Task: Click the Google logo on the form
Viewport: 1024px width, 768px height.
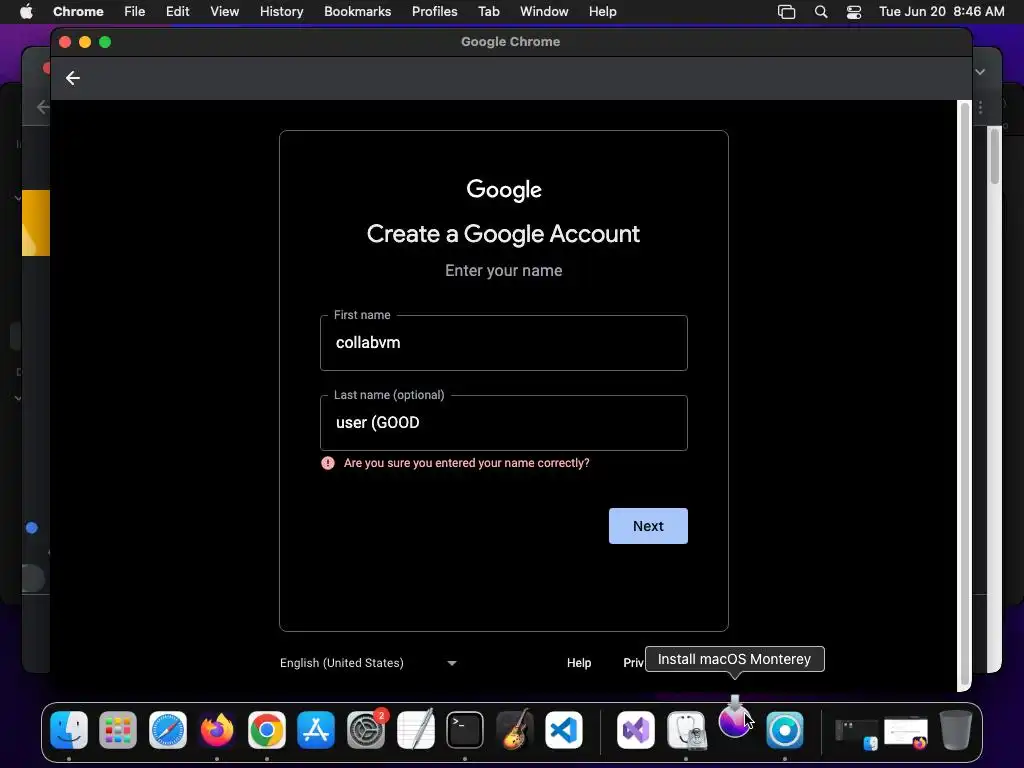Action: click(504, 189)
